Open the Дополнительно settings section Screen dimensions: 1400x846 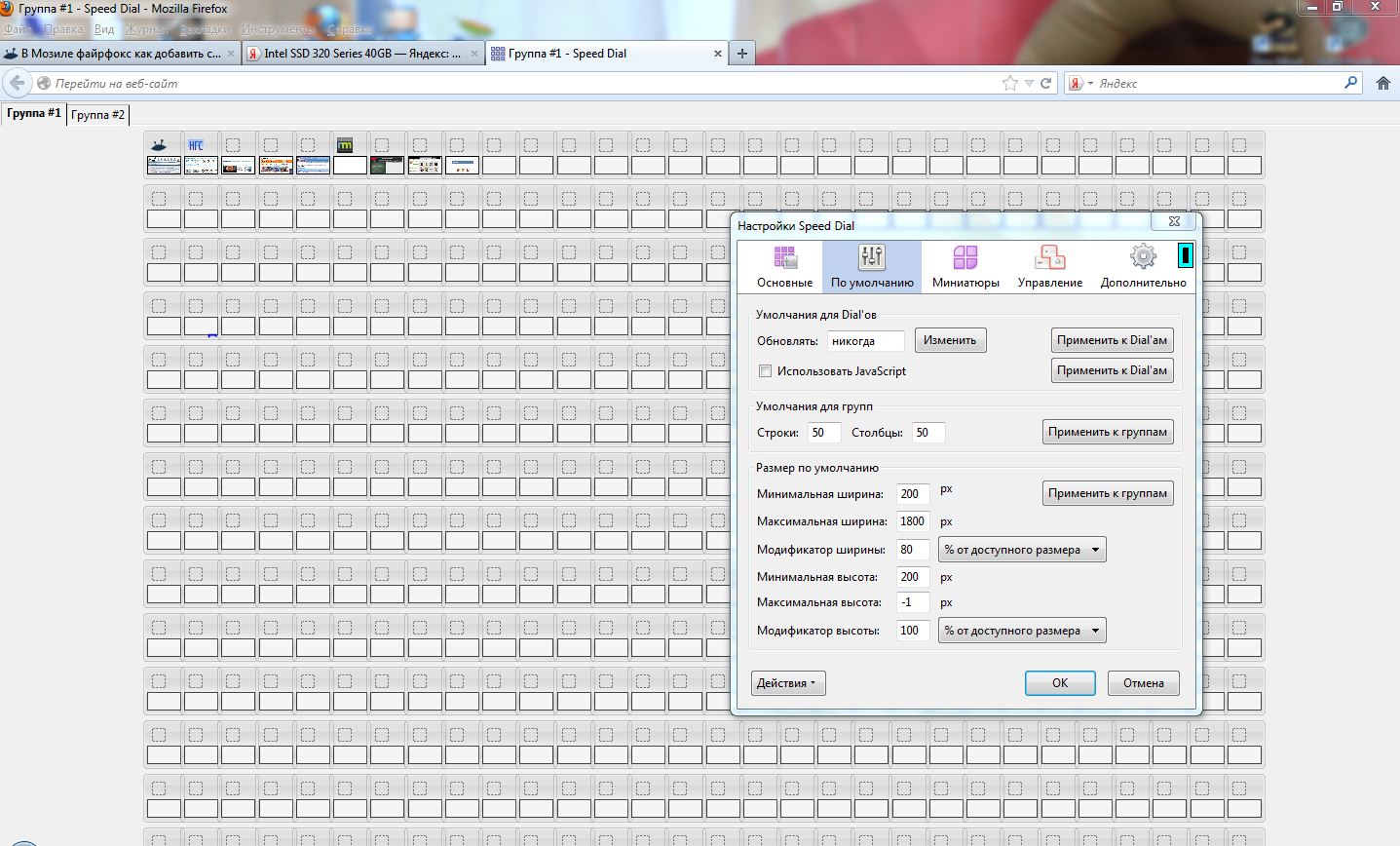(x=1143, y=266)
